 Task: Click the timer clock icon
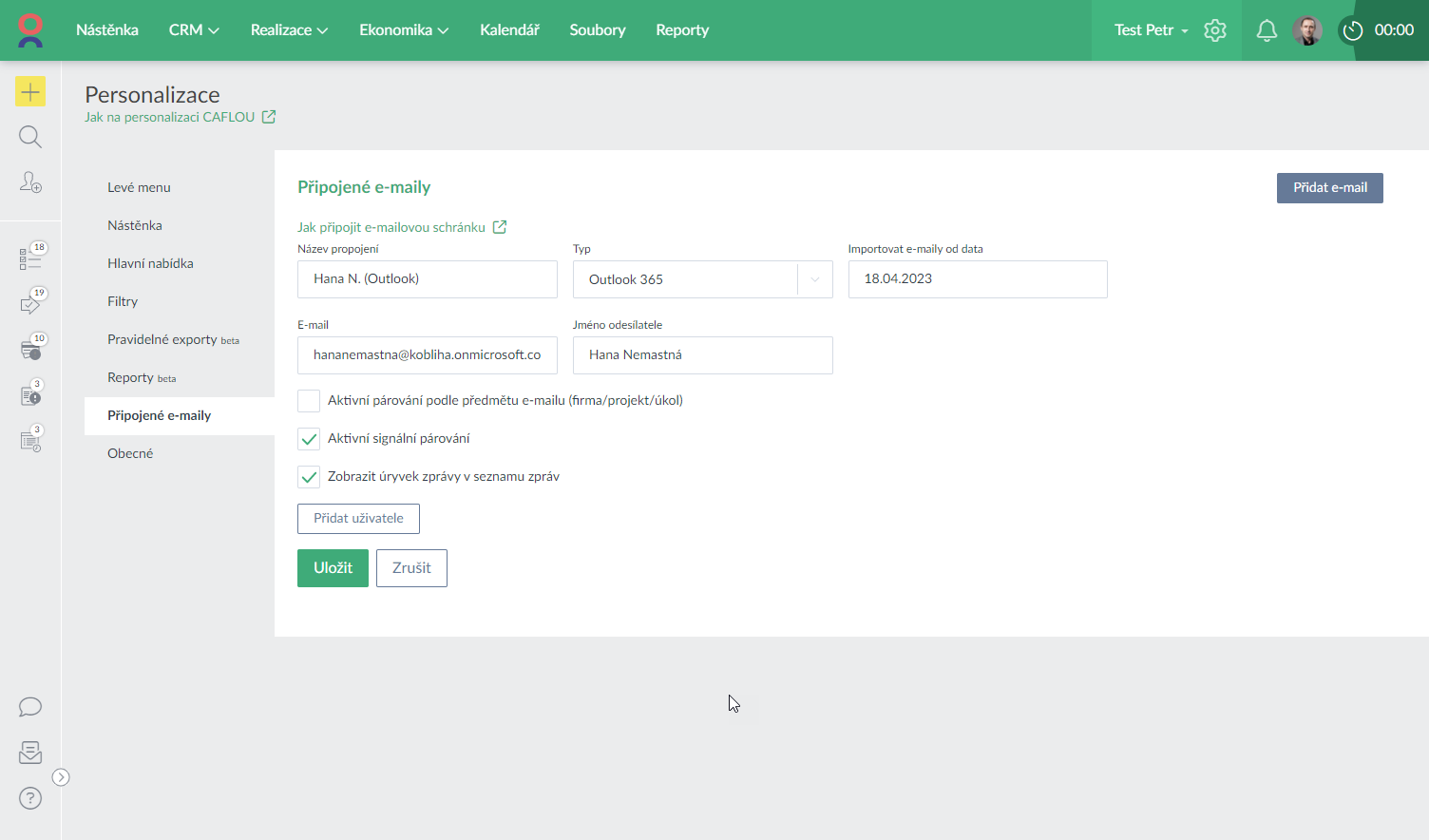(x=1352, y=30)
